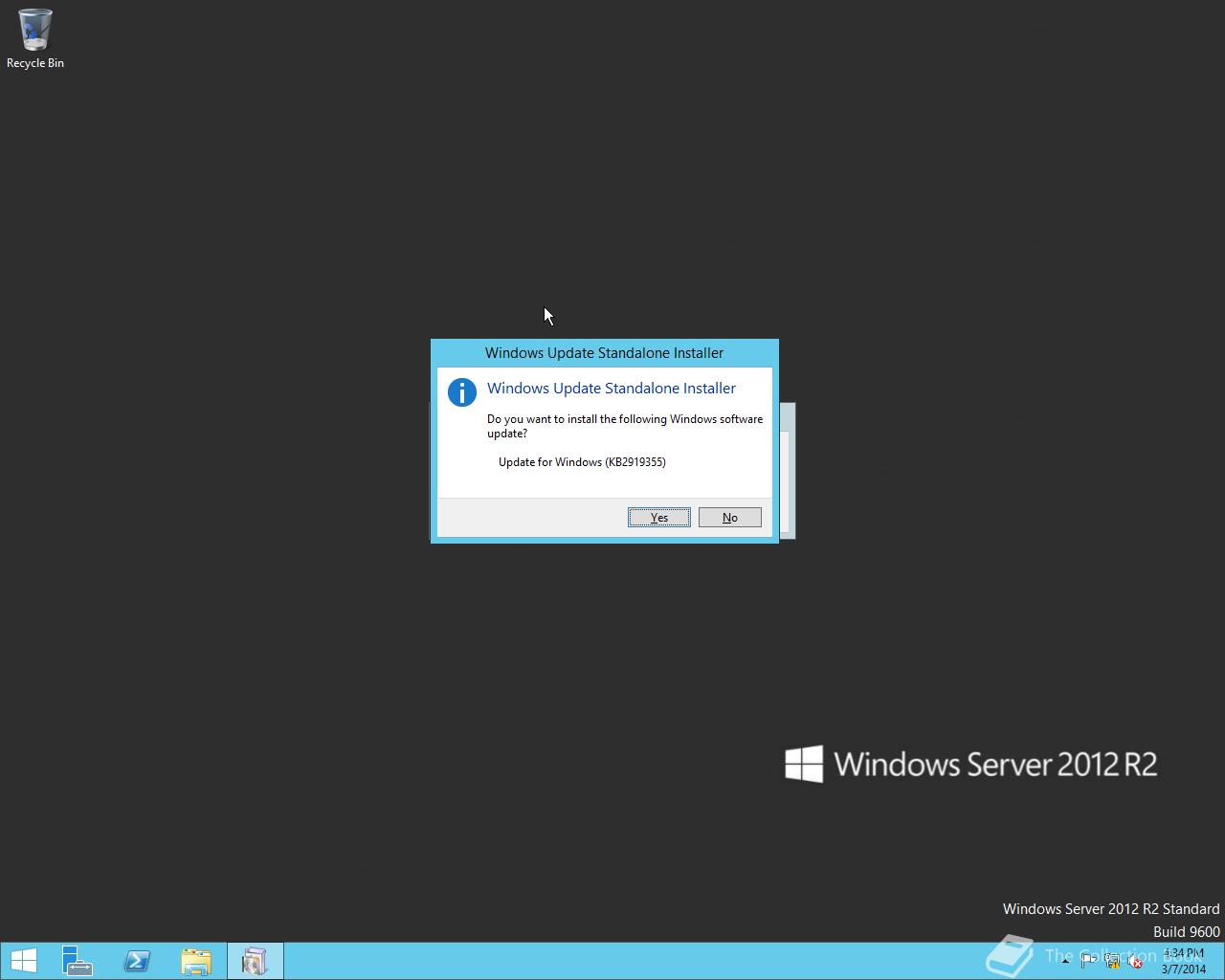Open the Action Center flag icon
Viewport: 1225px width, 980px height.
pyautogui.click(x=1088, y=962)
